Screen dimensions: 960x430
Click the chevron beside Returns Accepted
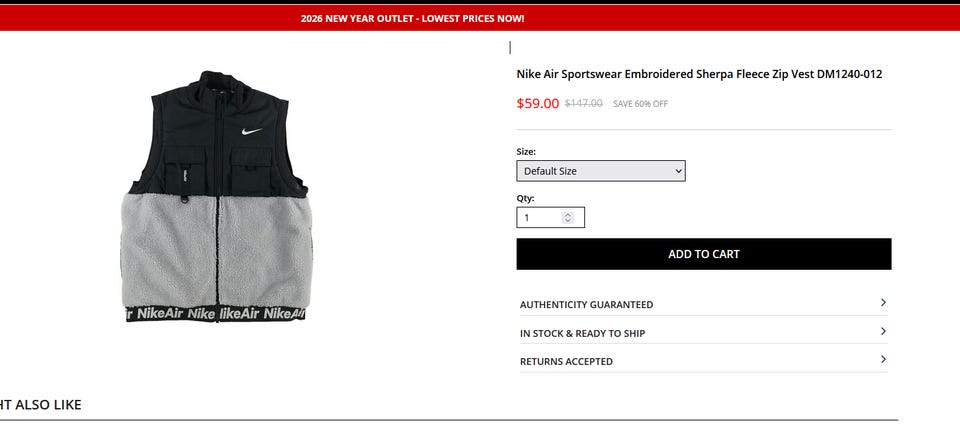click(883, 360)
